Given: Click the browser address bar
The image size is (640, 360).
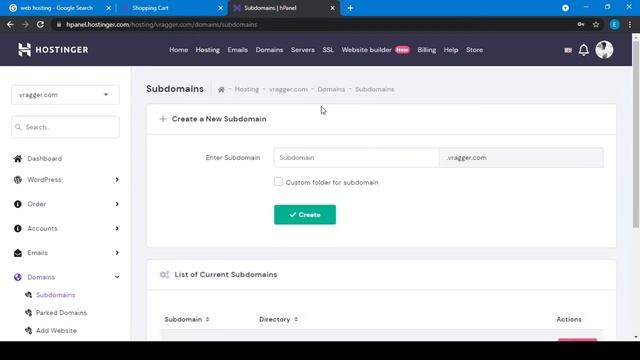Looking at the screenshot, I should [x=310, y=24].
